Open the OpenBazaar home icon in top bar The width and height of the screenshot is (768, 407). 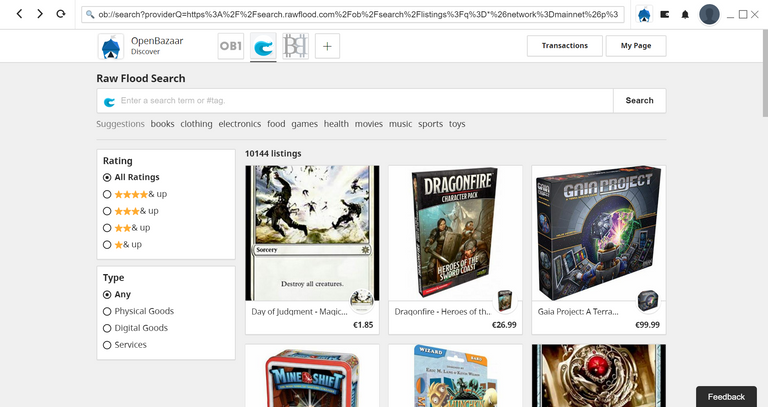(x=644, y=15)
